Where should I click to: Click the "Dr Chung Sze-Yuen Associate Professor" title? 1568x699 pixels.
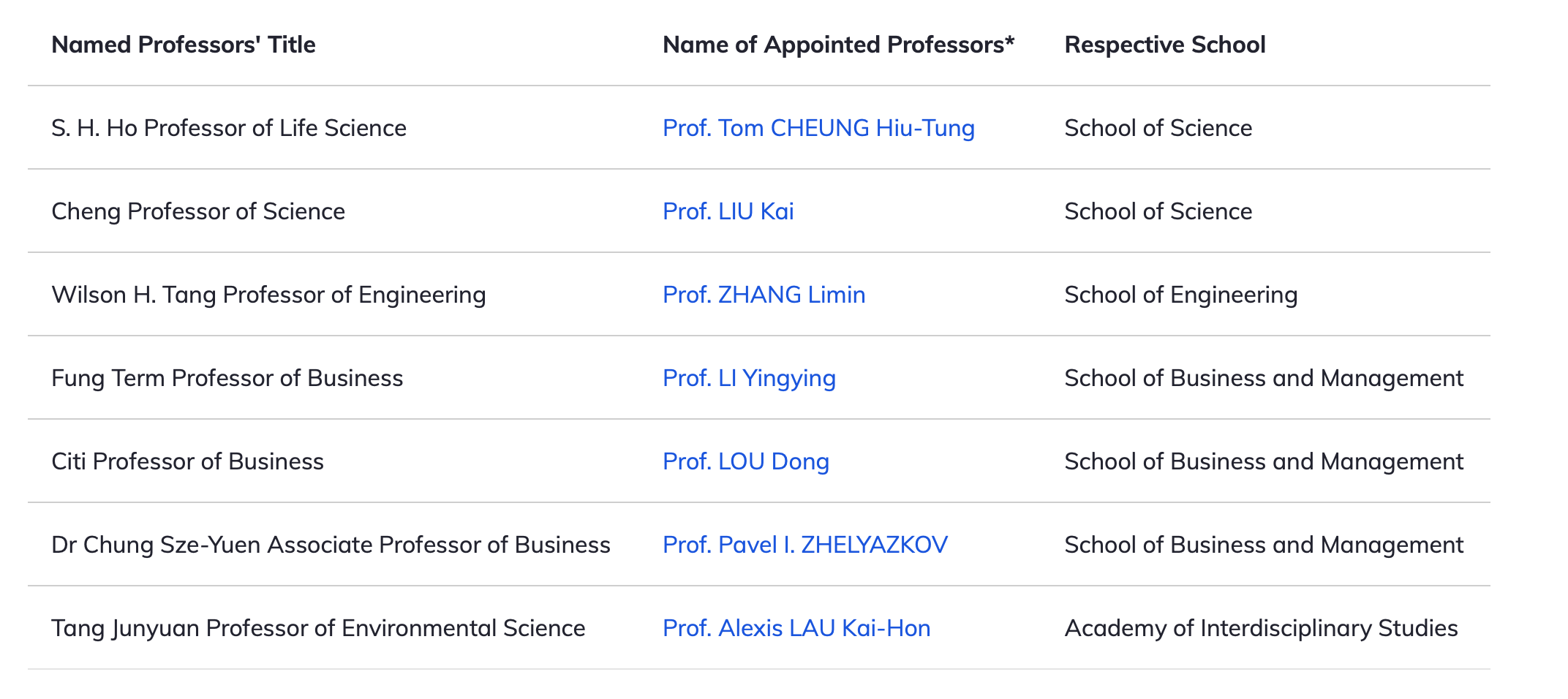tap(331, 545)
